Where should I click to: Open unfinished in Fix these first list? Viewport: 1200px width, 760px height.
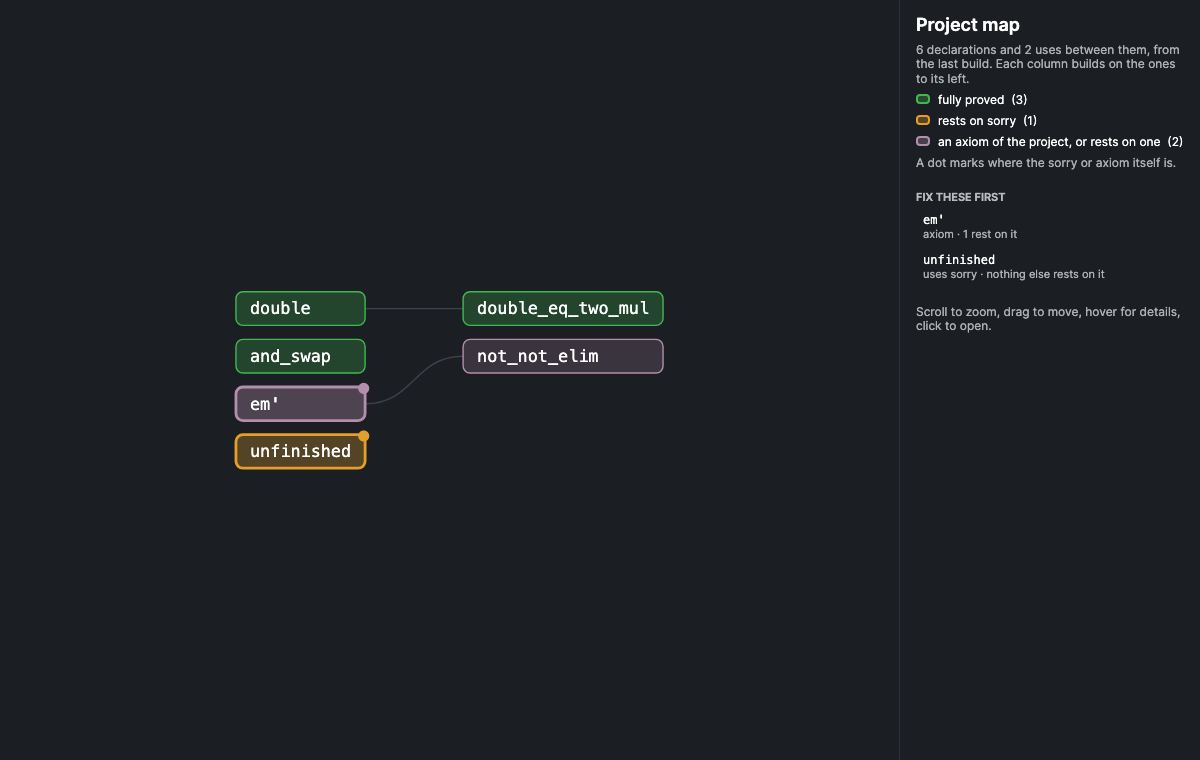[1049, 266]
